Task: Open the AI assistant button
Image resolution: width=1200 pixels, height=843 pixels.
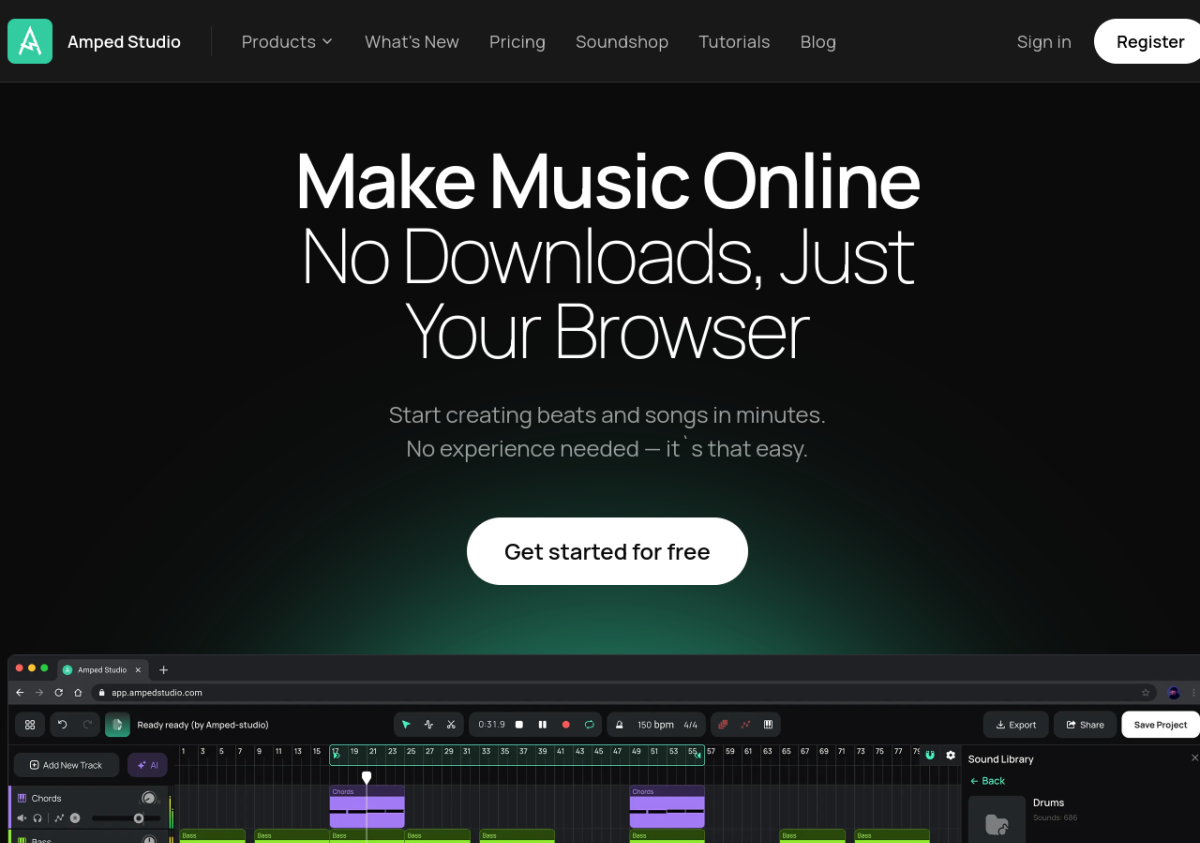Action: [147, 765]
